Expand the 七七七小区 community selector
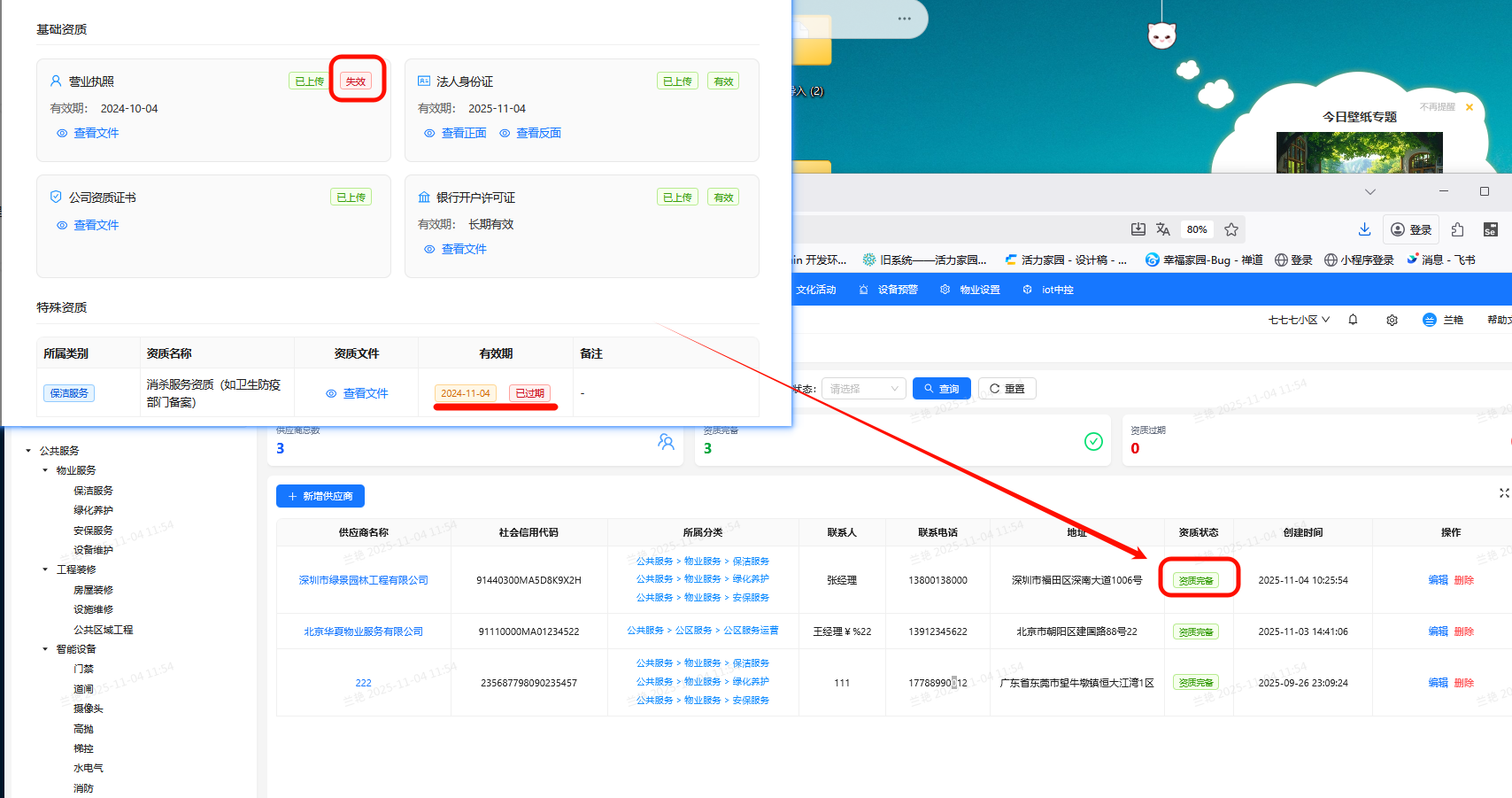The width and height of the screenshot is (1512, 798). pyautogui.click(x=1298, y=320)
